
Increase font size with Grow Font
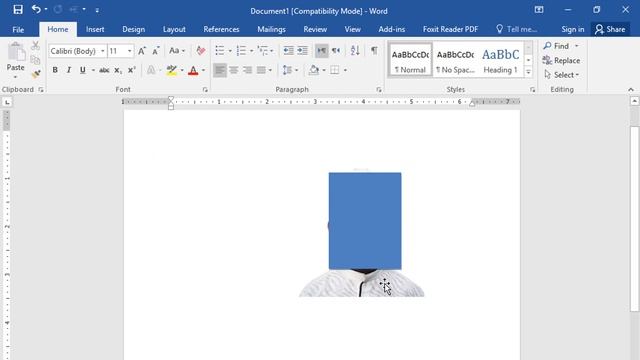pos(142,51)
